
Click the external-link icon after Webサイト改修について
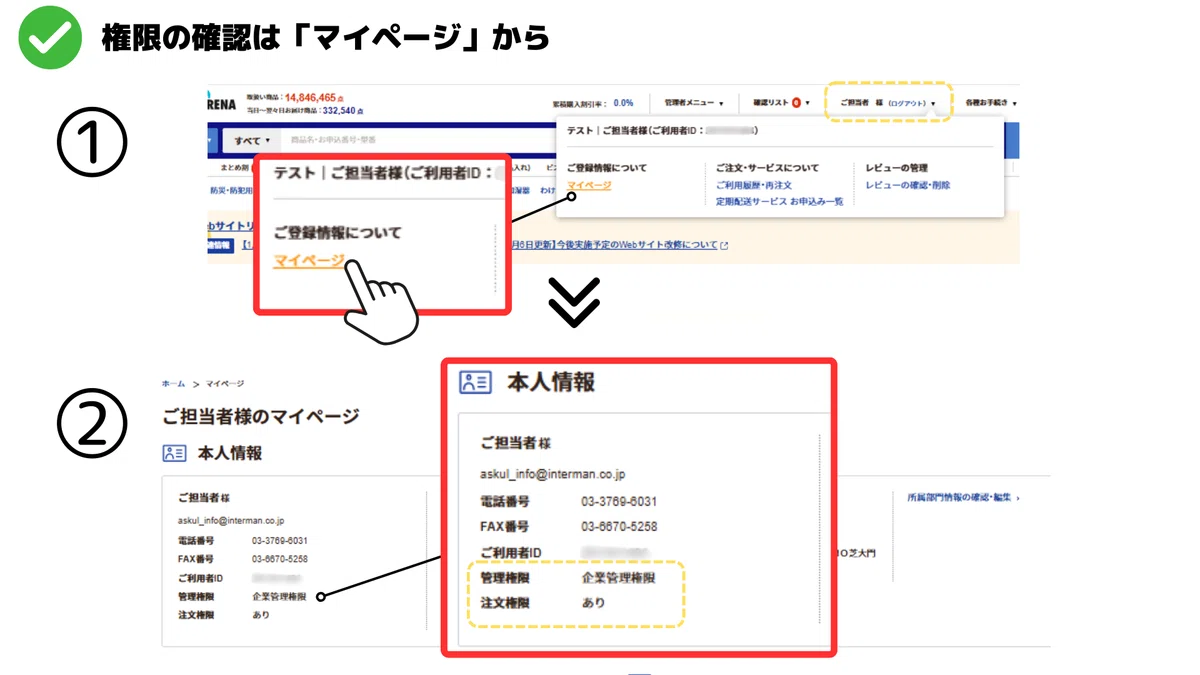tap(724, 245)
